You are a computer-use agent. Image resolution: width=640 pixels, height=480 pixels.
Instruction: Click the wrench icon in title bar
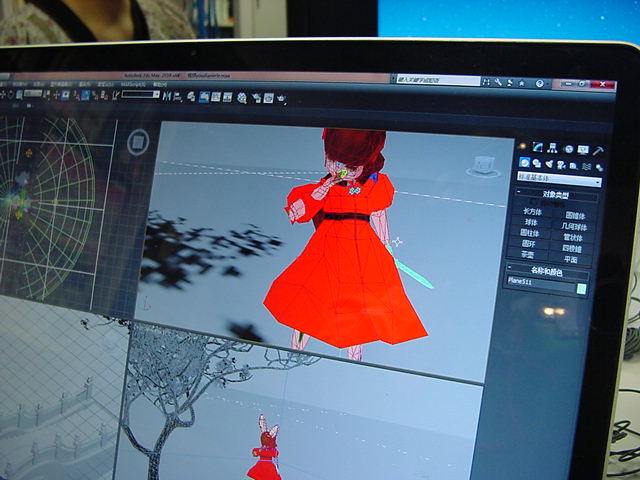click(x=498, y=82)
